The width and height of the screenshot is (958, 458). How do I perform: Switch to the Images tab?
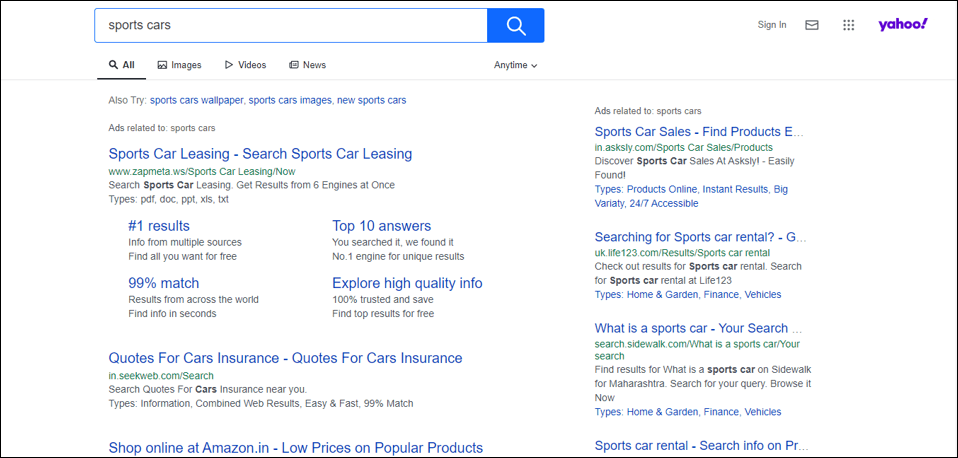point(180,65)
